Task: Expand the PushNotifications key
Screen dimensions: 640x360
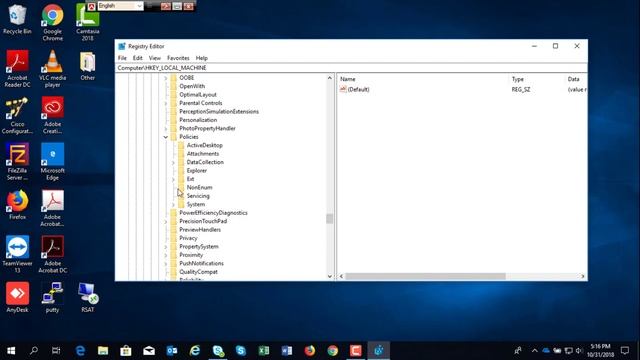Action: pos(166,263)
